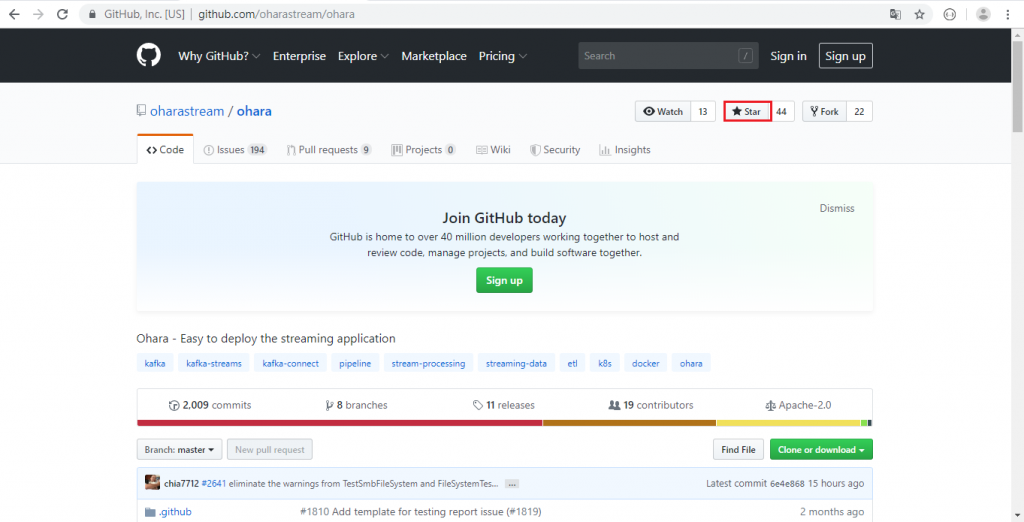1024x522 pixels.
Task: Select the docker topic tag
Action: pyautogui.click(x=645, y=363)
